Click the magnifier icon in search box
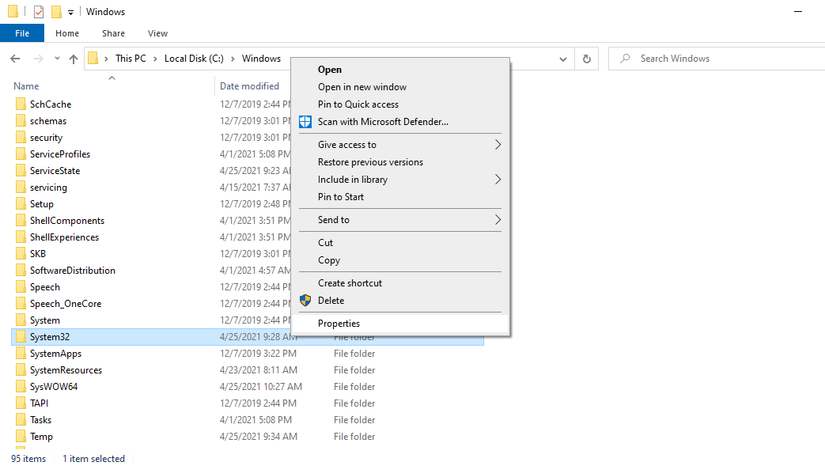 tap(625, 58)
